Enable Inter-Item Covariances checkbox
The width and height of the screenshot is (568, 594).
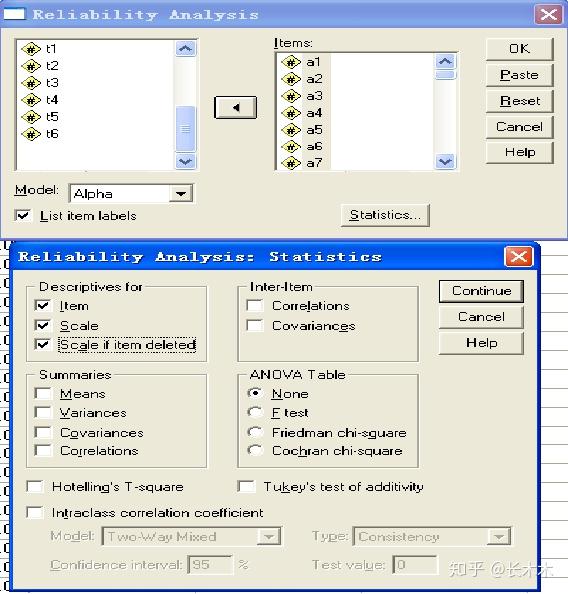pyautogui.click(x=254, y=325)
